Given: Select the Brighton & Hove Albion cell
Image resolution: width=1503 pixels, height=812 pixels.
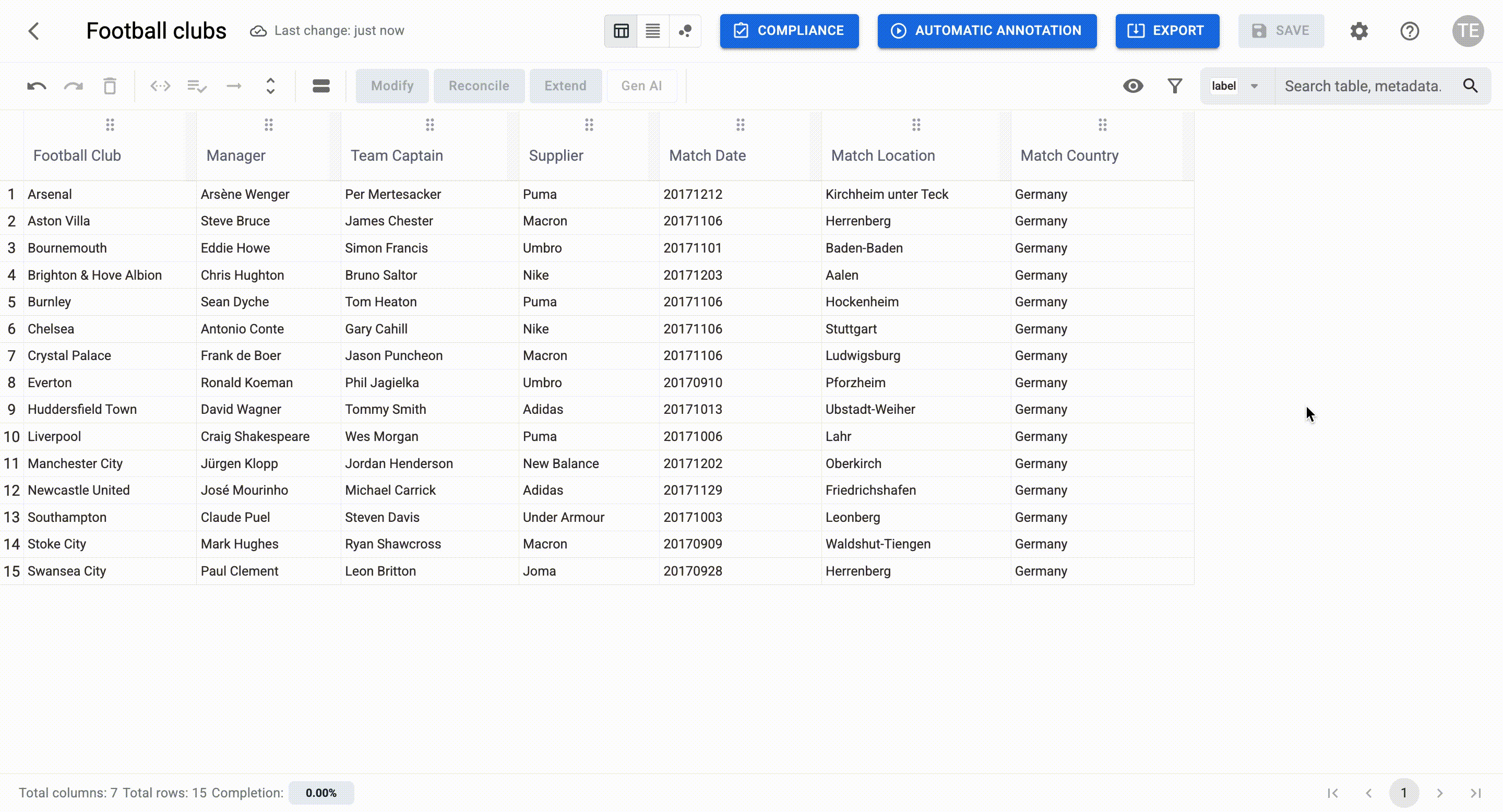Looking at the screenshot, I should (x=110, y=276).
